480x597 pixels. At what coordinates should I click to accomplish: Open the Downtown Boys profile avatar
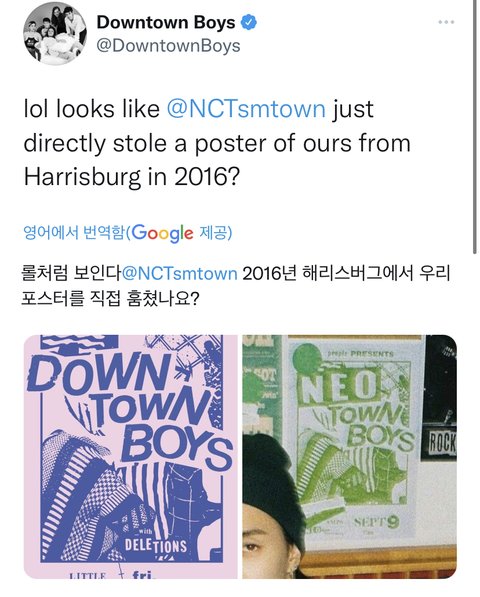tap(55, 34)
